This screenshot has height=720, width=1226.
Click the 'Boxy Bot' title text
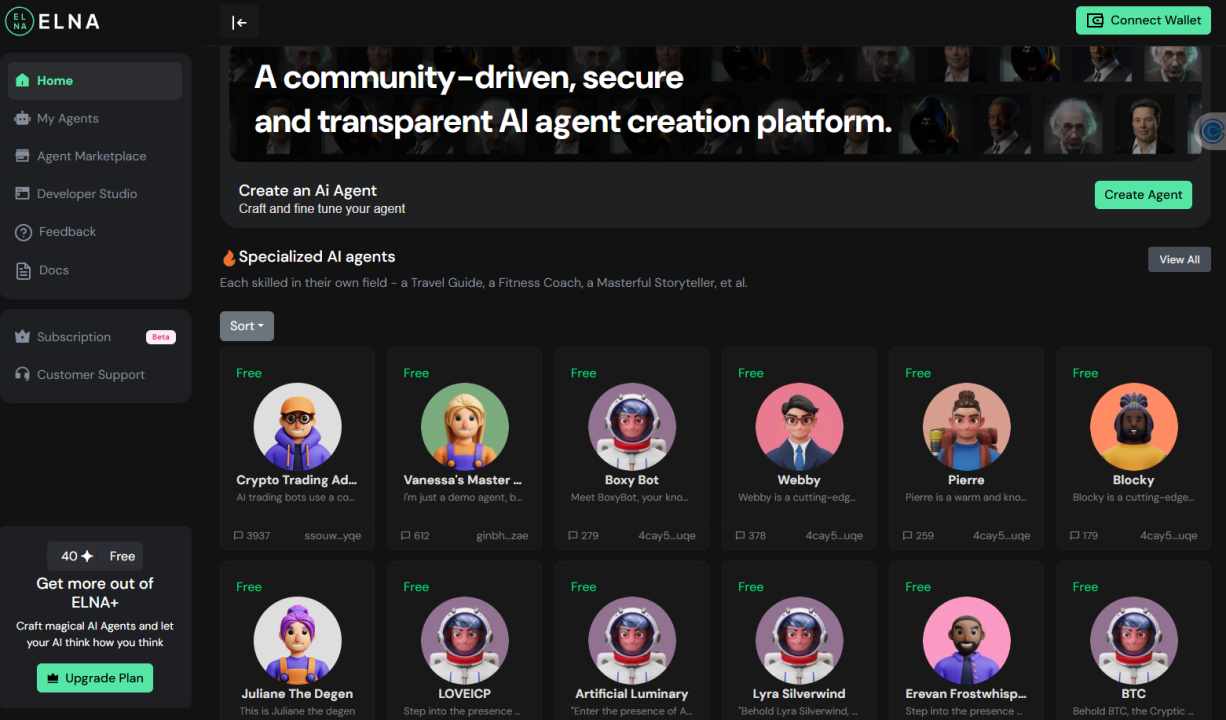click(632, 480)
